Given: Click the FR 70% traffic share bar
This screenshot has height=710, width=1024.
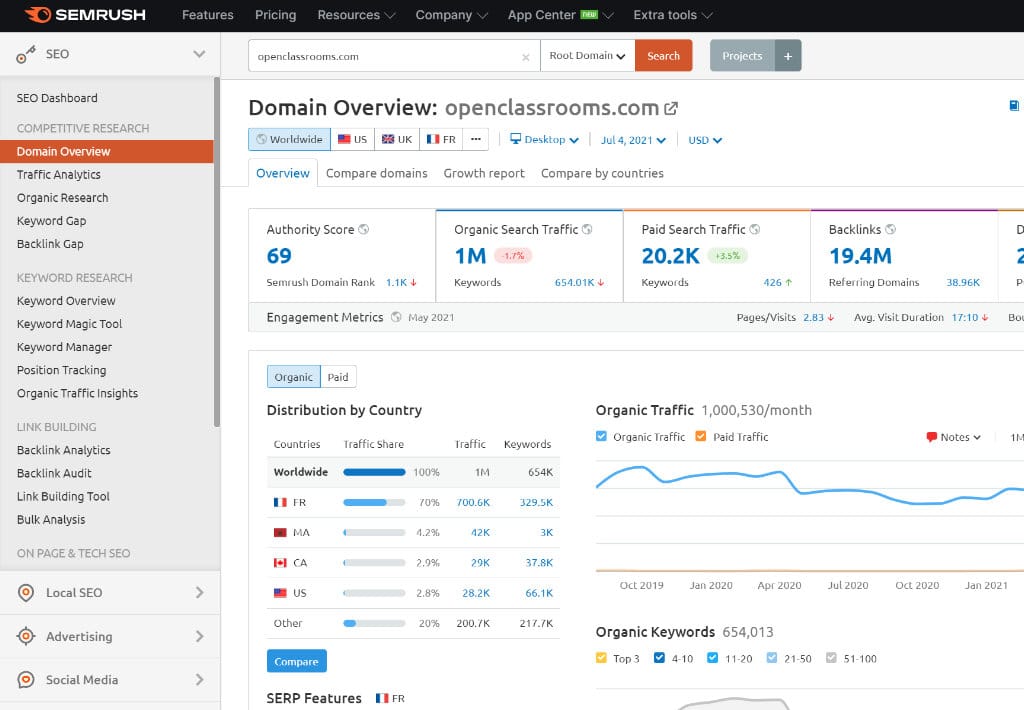Looking at the screenshot, I should click(x=374, y=502).
